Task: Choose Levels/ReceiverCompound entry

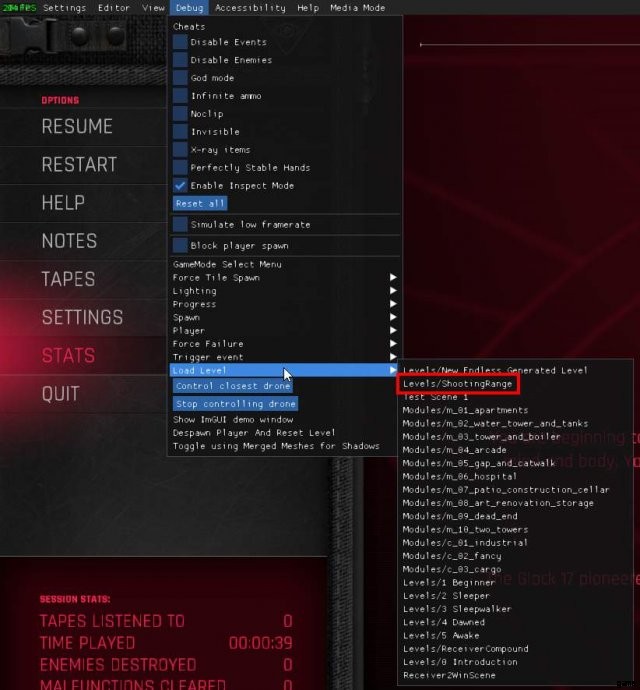Action: 466,649
